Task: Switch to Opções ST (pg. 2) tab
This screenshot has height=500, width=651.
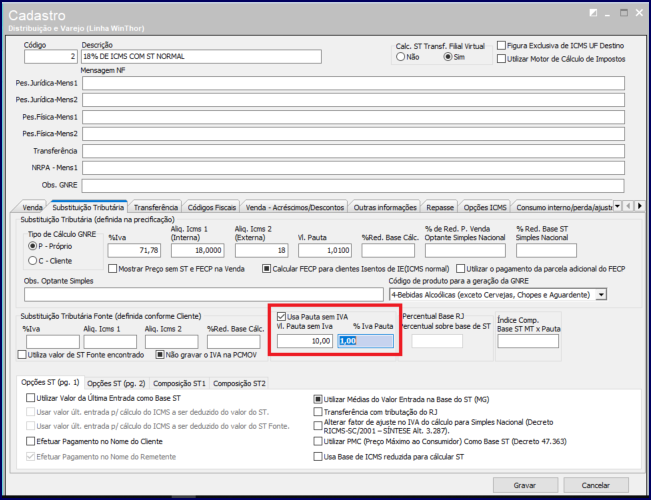Action: tap(116, 383)
